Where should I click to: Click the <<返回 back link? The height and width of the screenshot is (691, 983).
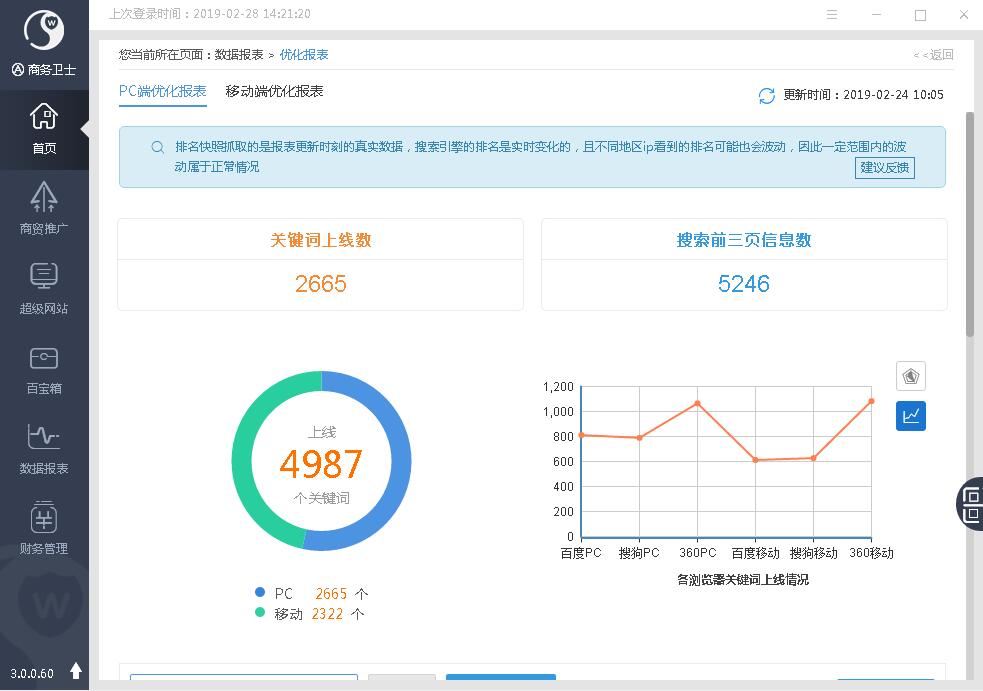(x=934, y=55)
